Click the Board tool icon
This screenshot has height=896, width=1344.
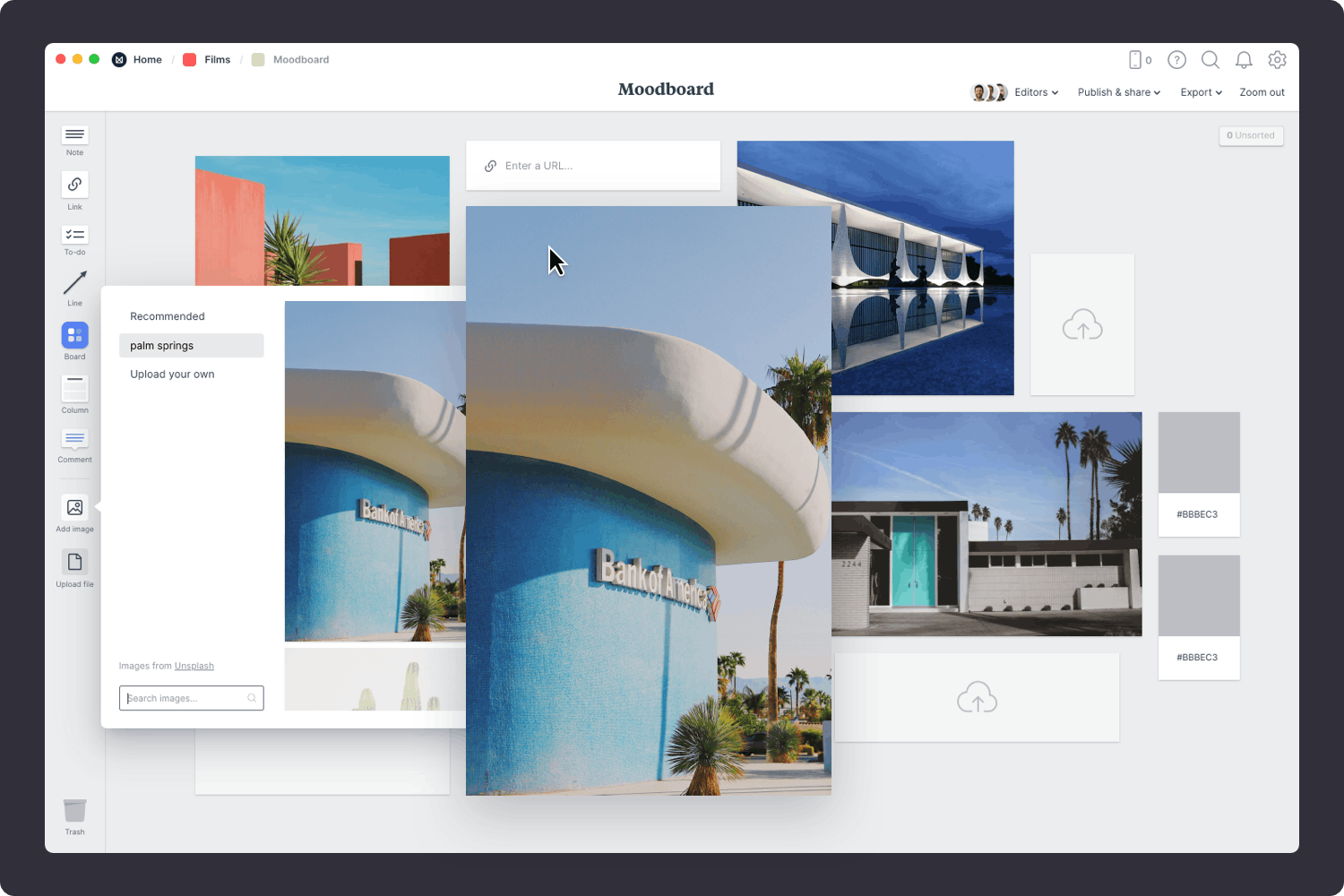[74, 335]
